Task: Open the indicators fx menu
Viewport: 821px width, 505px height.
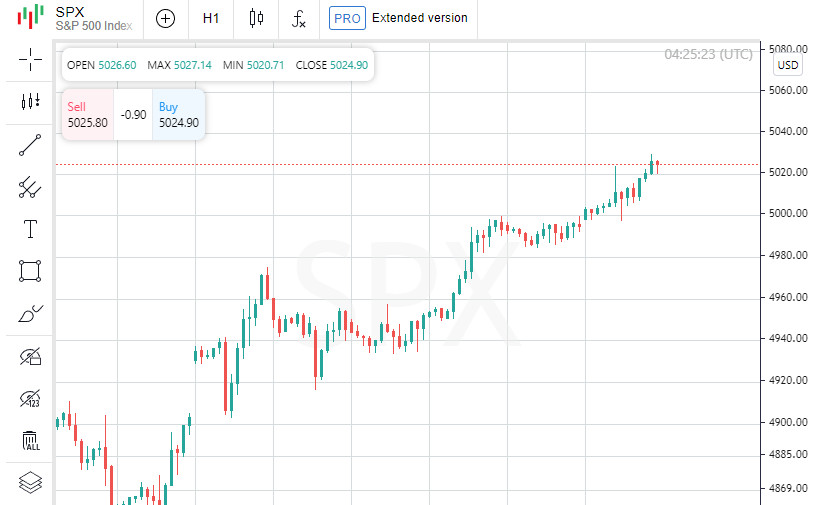Action: tap(298, 18)
